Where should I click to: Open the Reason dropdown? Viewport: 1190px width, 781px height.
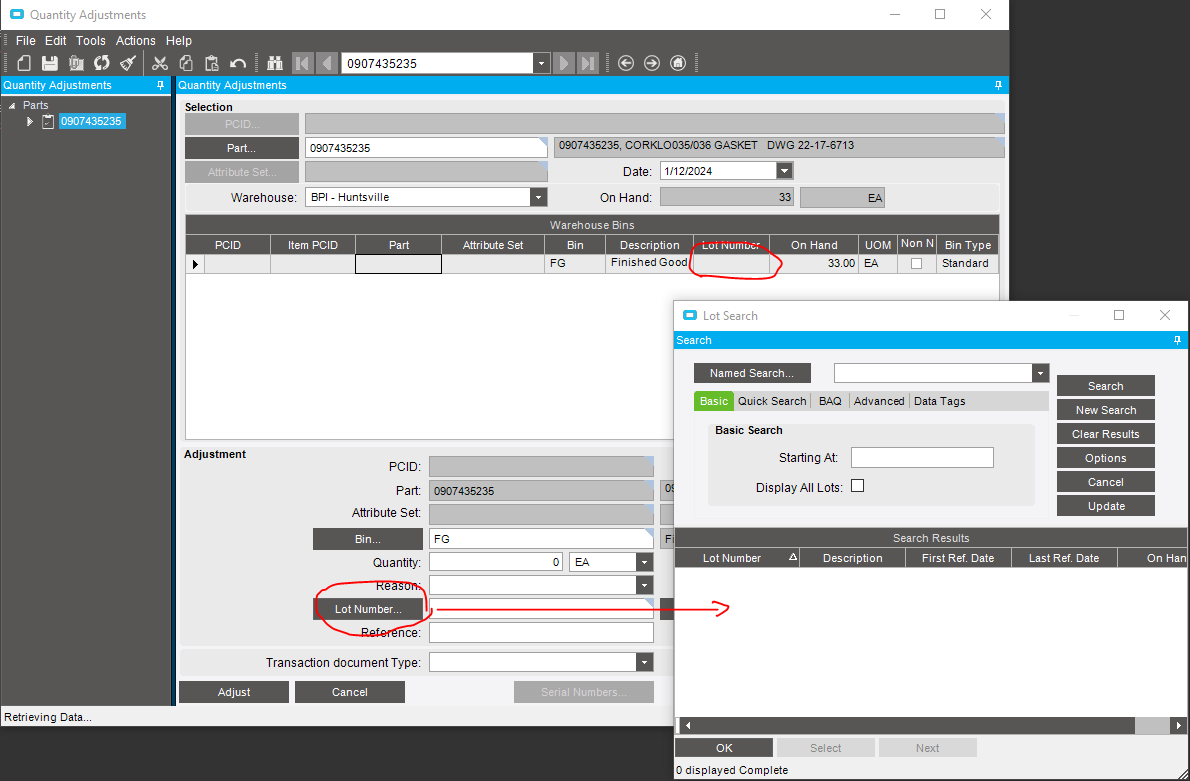(x=644, y=585)
